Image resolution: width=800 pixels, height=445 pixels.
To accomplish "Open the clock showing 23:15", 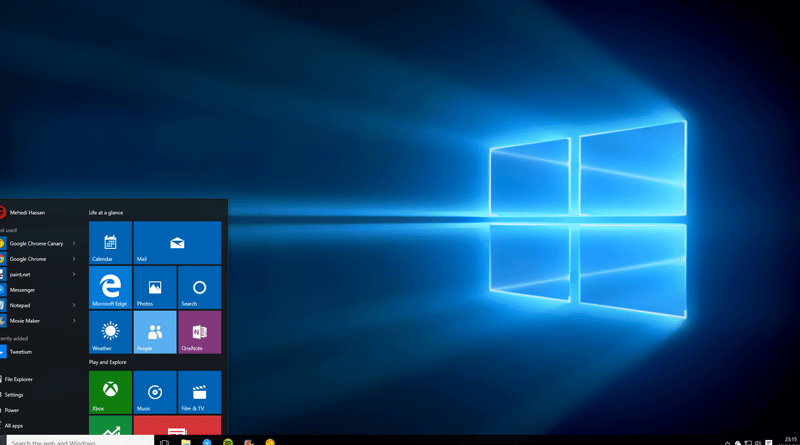I will [x=790, y=440].
